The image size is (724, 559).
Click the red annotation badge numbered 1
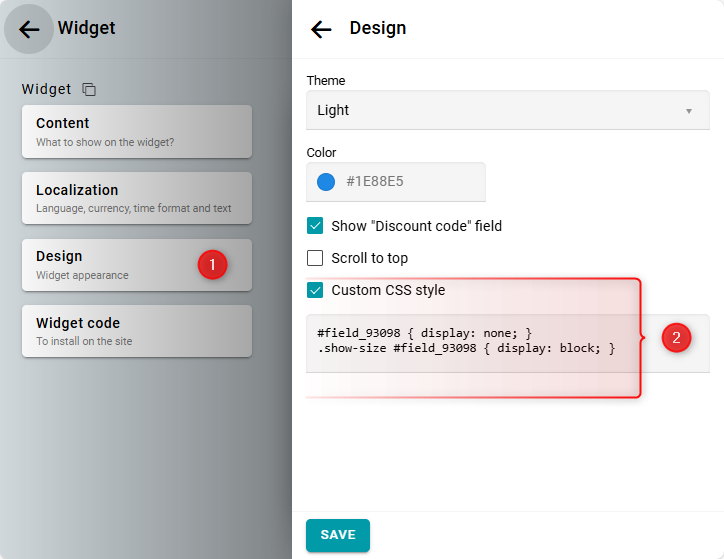pyautogui.click(x=212, y=265)
